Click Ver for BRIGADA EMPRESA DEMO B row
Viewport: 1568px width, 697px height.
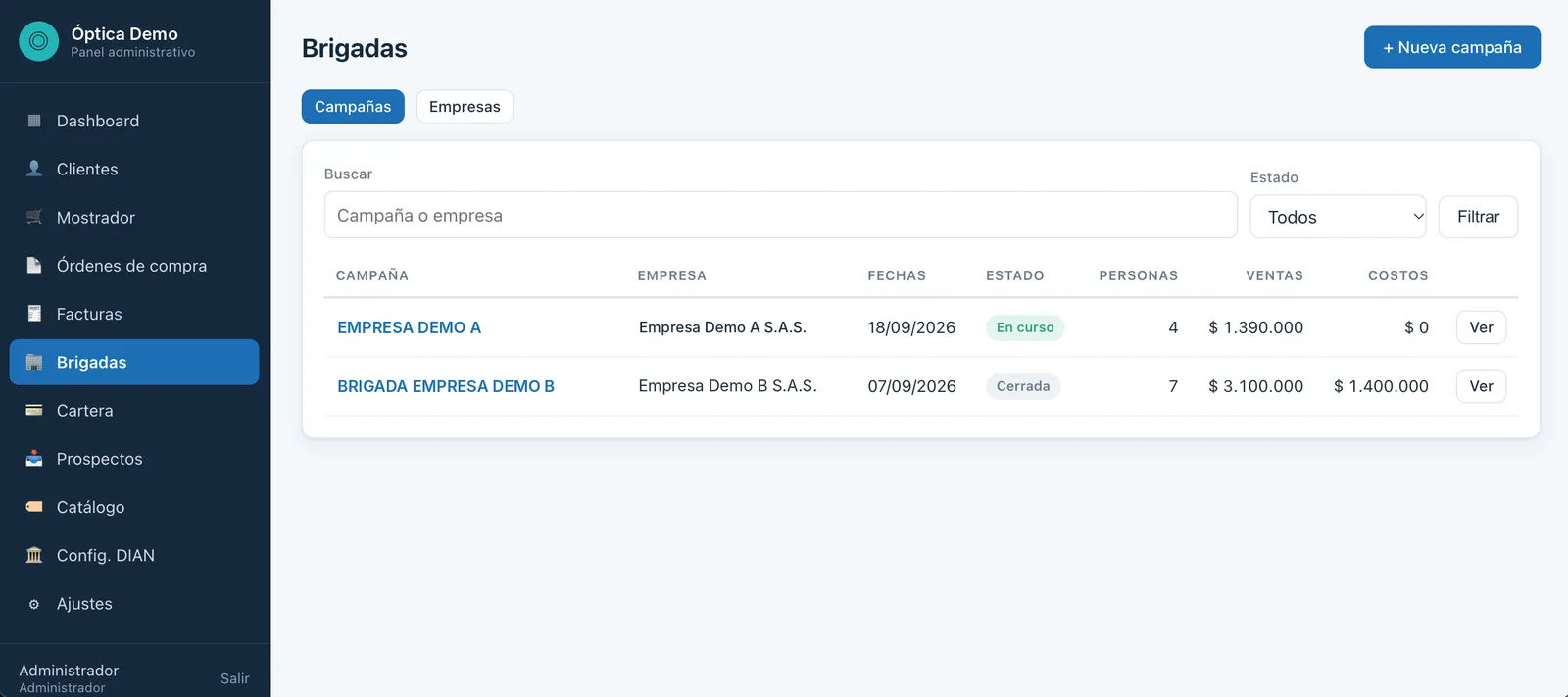pos(1481,386)
